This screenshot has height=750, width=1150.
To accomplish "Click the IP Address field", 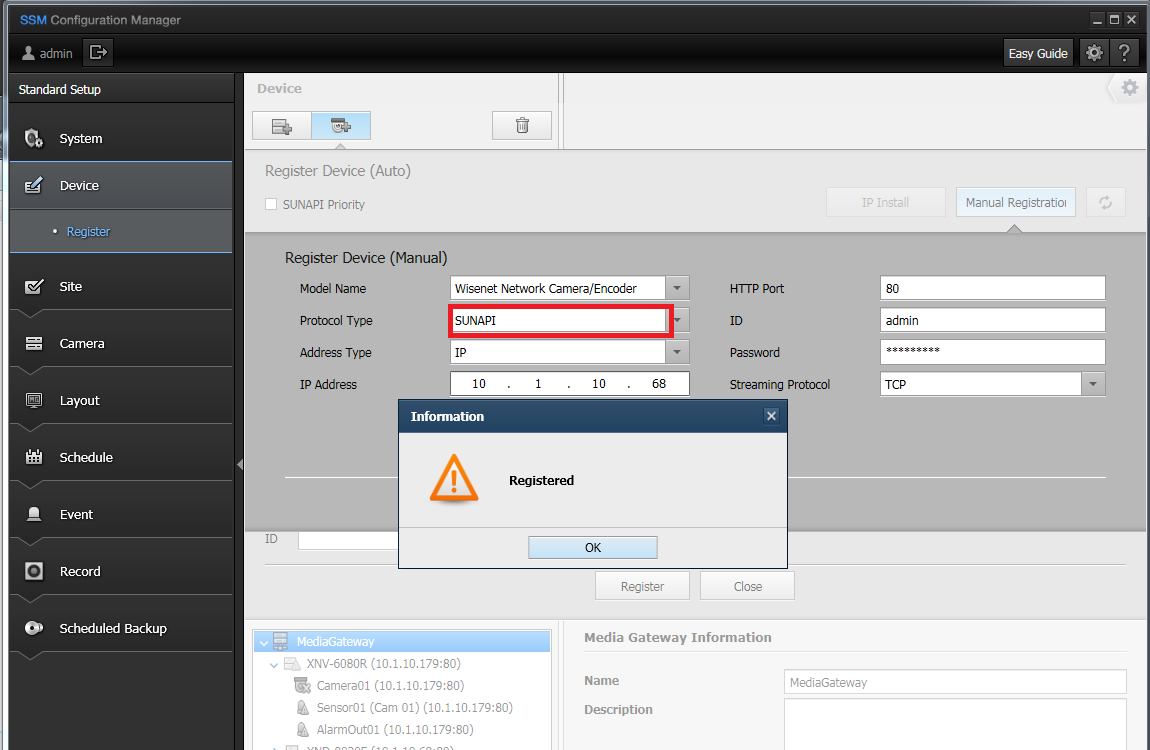I will [x=570, y=384].
